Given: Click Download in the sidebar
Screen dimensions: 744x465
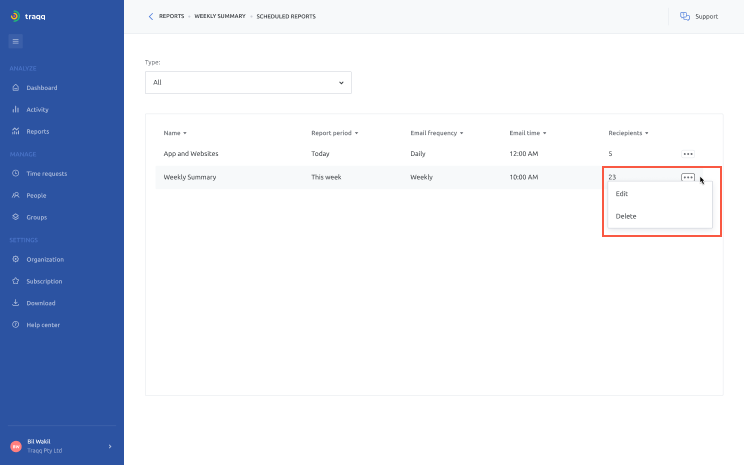Looking at the screenshot, I should point(40,303).
